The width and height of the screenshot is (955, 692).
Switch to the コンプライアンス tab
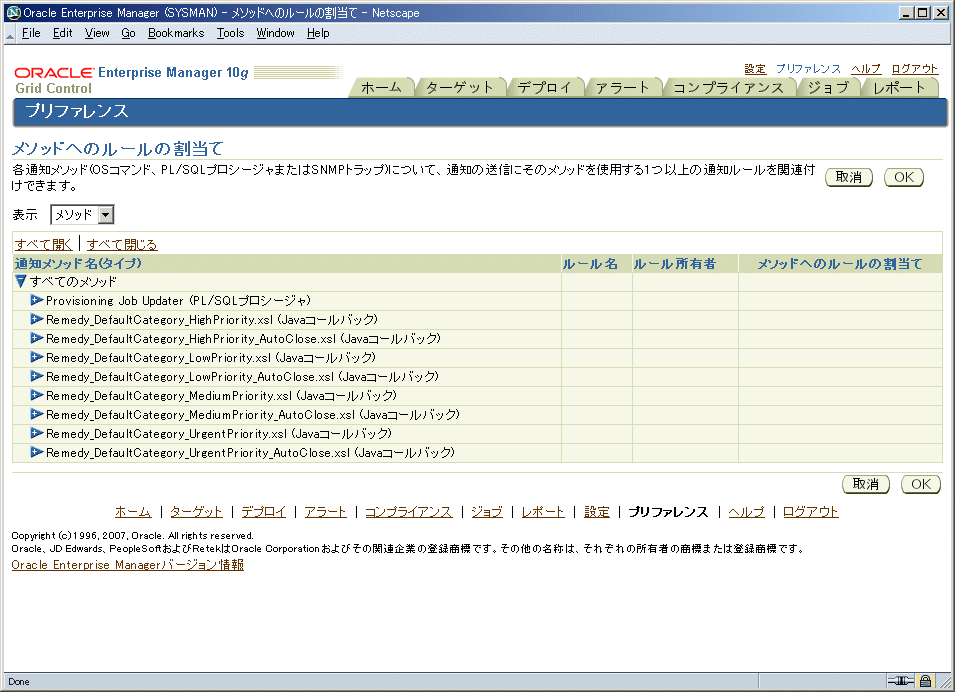[x=728, y=88]
